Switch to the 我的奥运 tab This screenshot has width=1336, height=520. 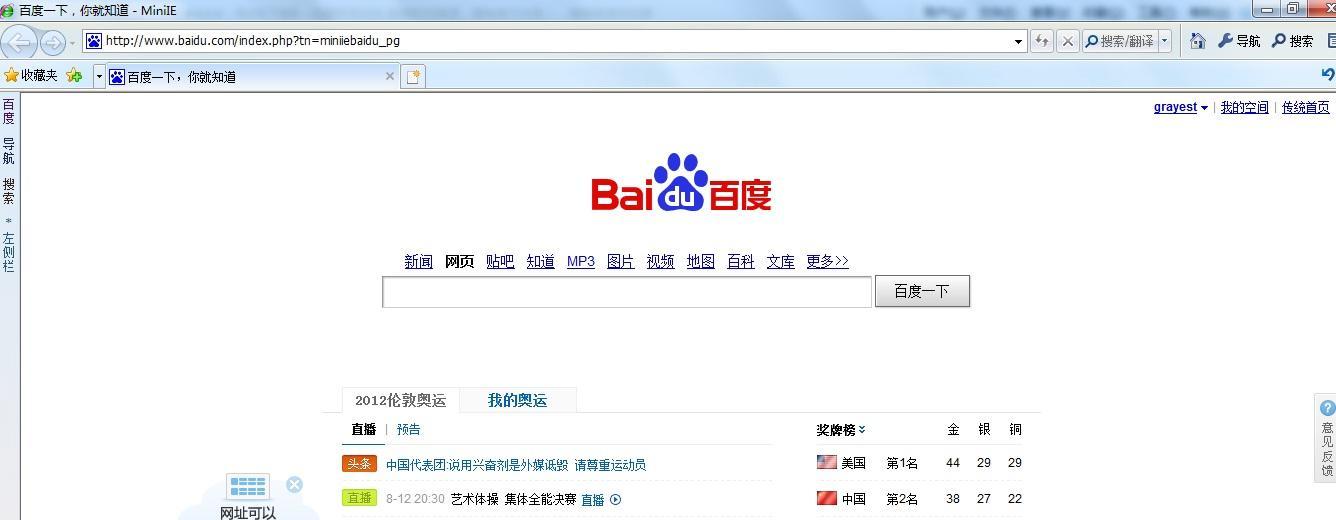point(517,400)
